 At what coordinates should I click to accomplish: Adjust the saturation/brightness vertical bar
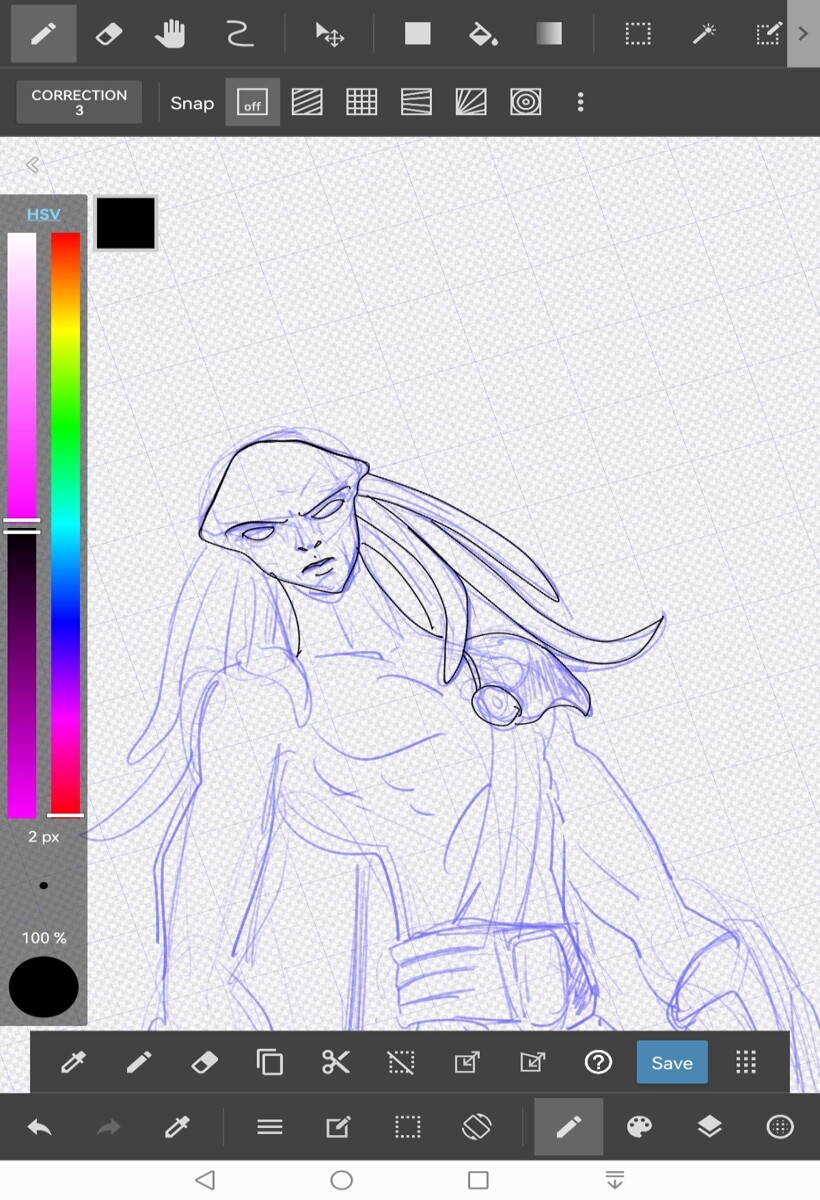[22, 525]
